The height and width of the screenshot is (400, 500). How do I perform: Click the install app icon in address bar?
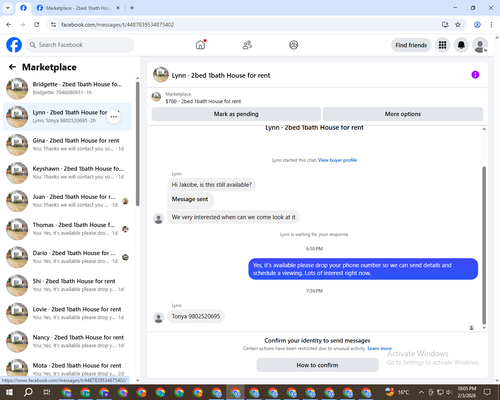(x=445, y=25)
